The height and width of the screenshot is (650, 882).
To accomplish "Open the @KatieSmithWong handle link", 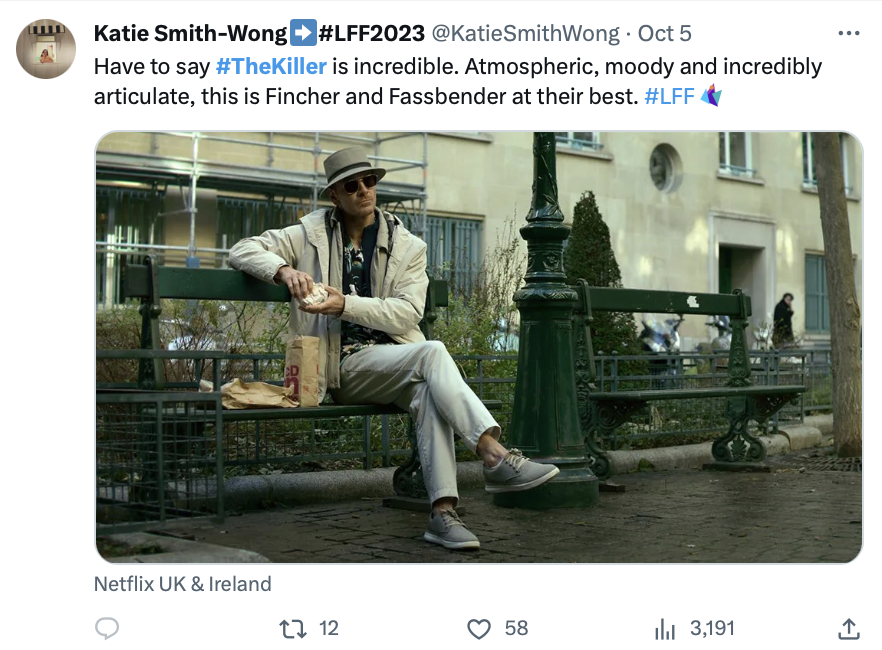I will (x=525, y=33).
